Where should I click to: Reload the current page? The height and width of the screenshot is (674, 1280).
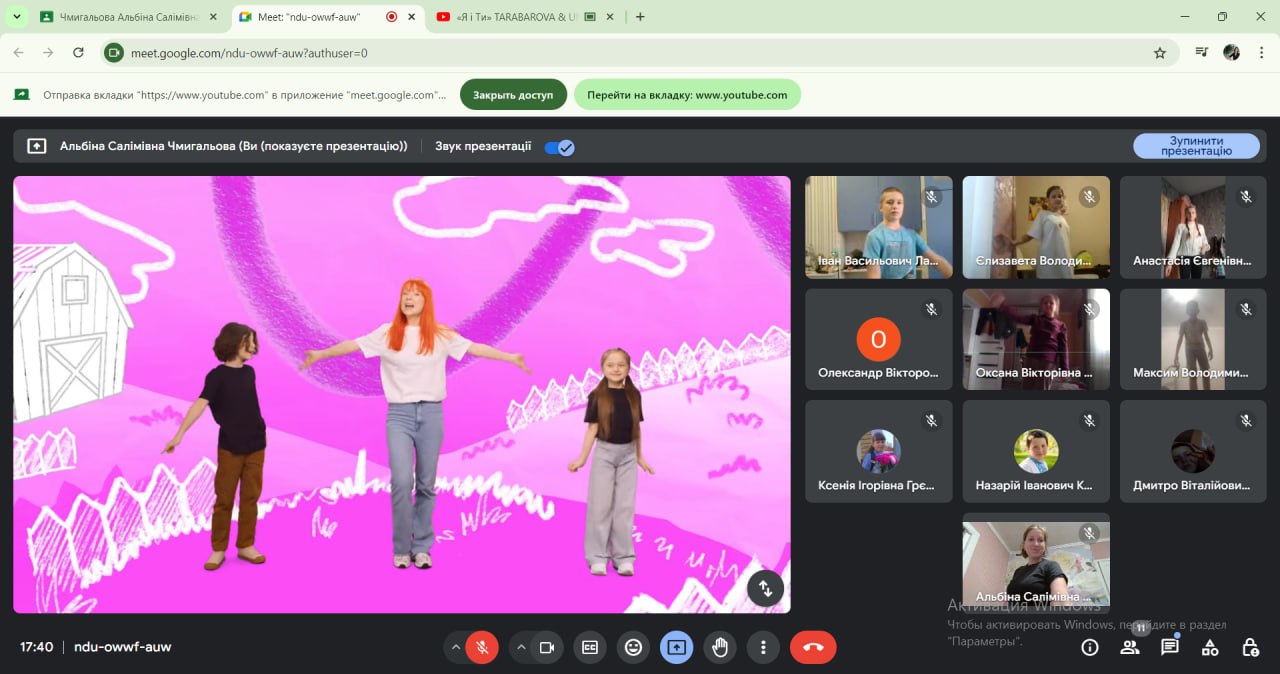78,53
